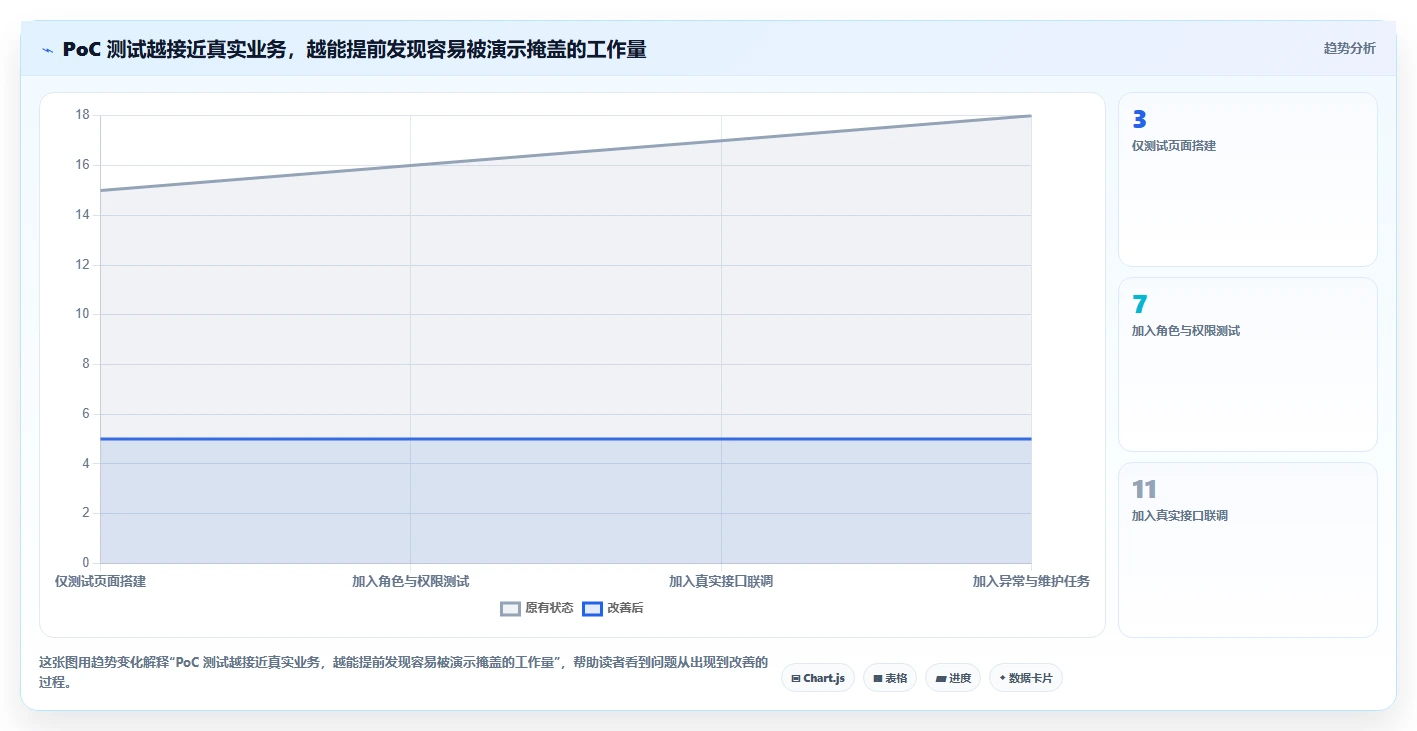Select the 表格 tag
Screen dimensions: 1417x731
point(890,678)
